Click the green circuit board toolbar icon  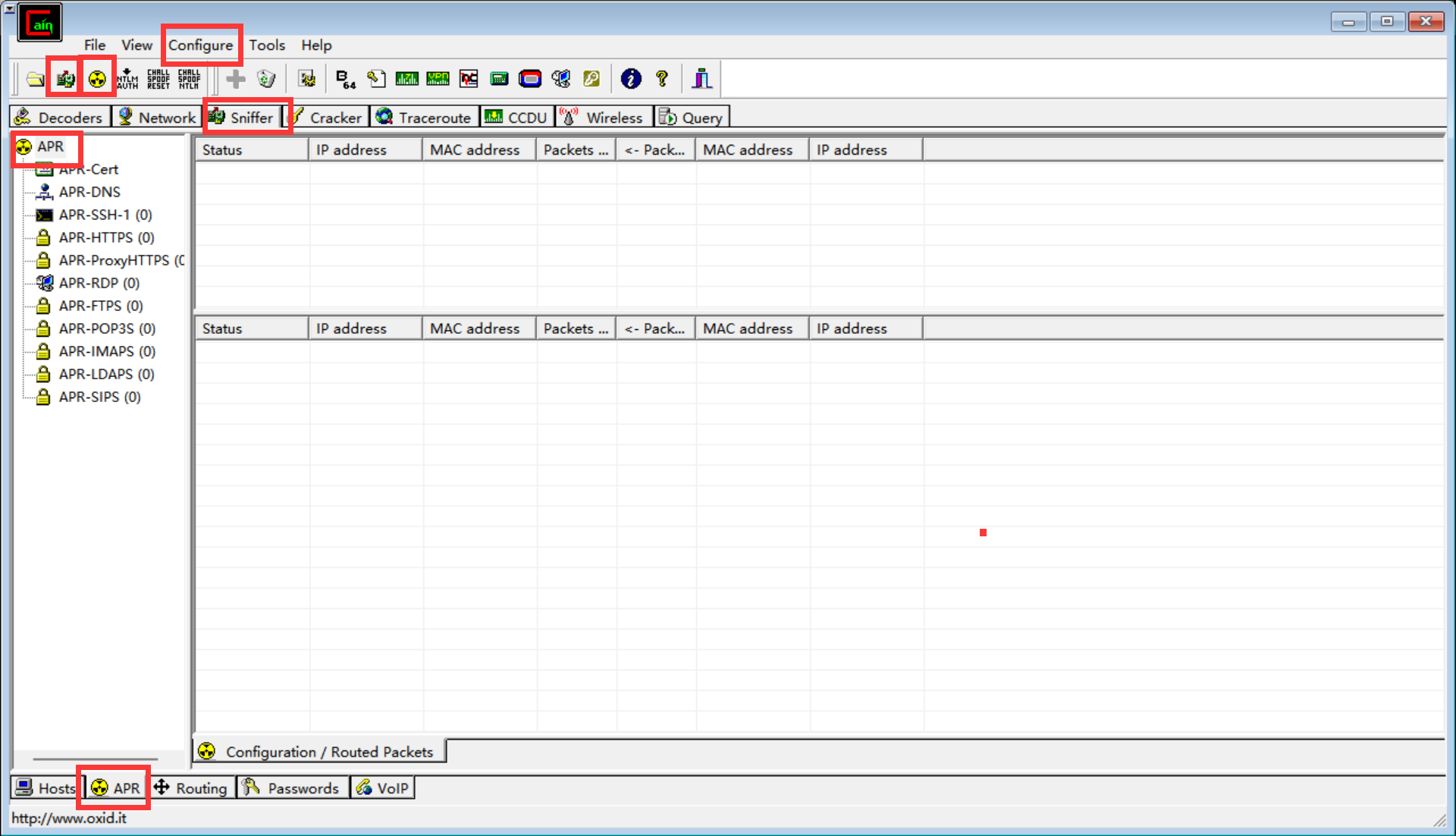click(499, 78)
